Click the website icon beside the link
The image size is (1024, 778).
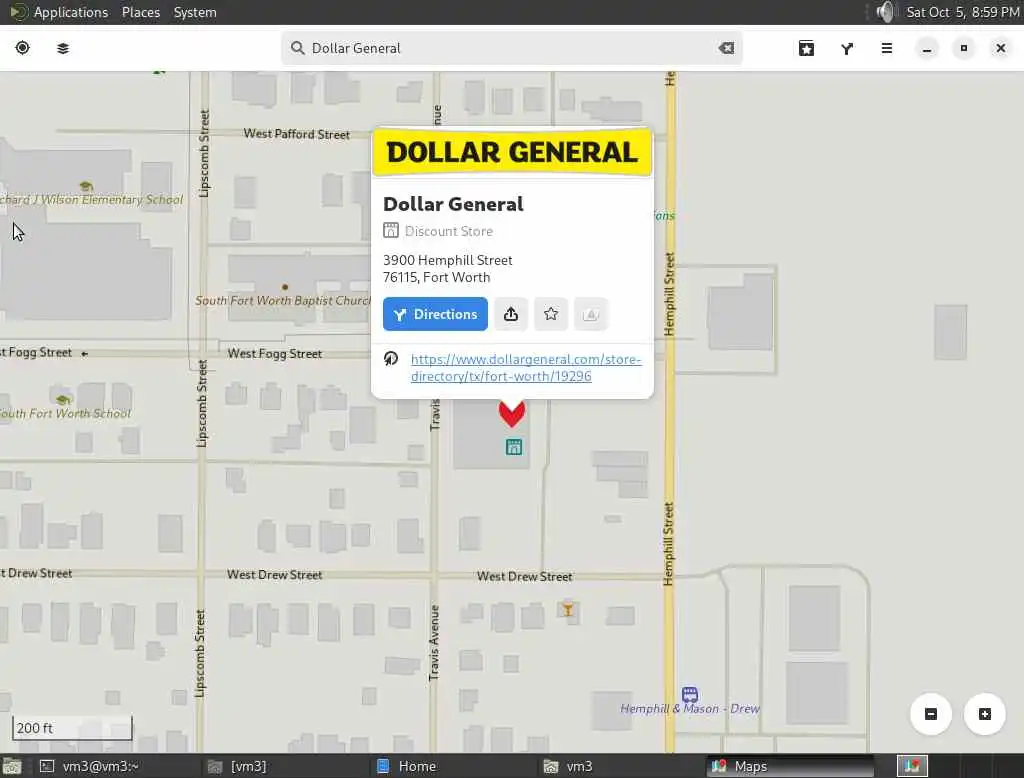(391, 359)
